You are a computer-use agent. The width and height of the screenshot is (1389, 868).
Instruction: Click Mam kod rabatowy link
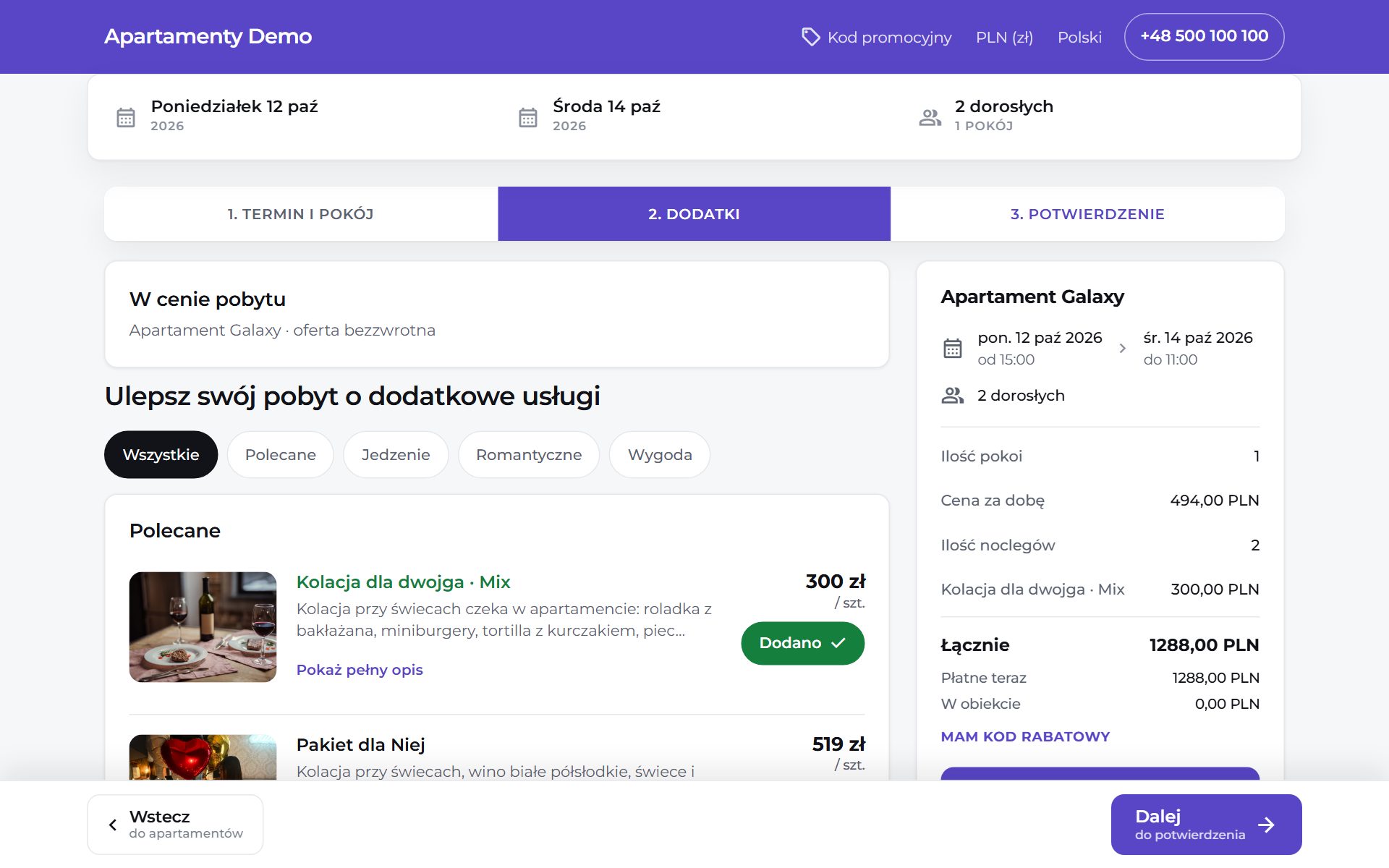(x=1025, y=736)
